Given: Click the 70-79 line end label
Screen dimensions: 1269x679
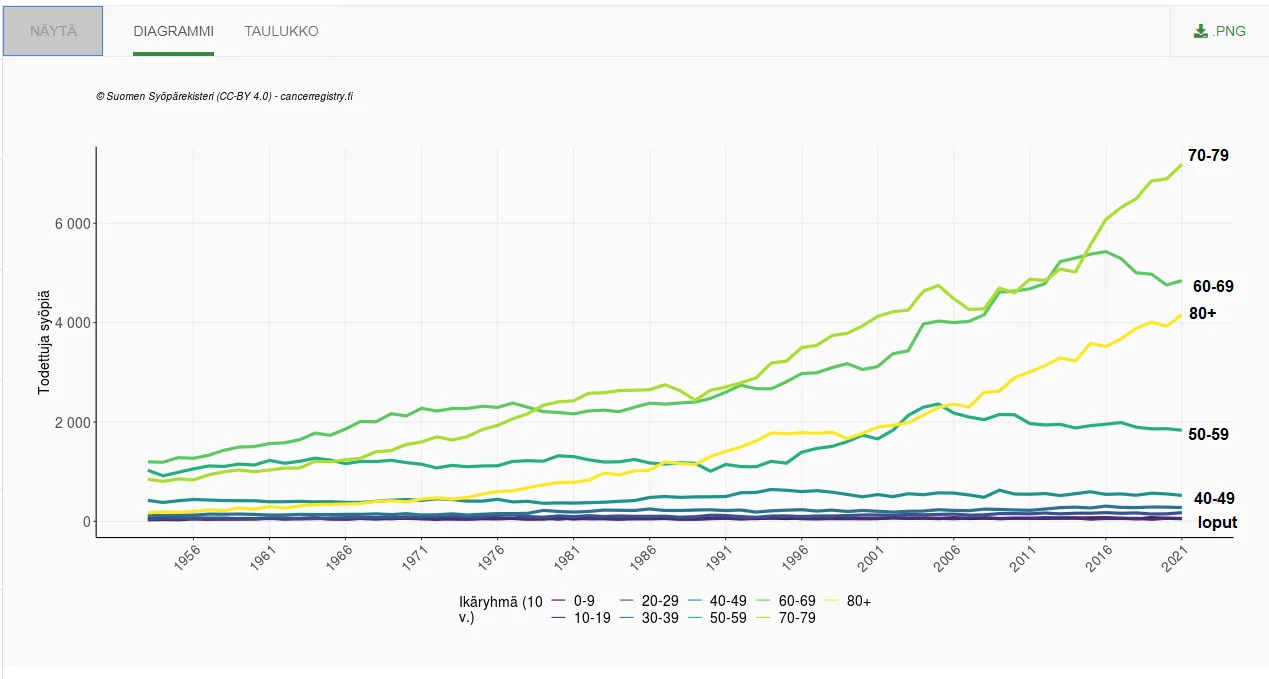Looking at the screenshot, I should click(x=1208, y=156).
